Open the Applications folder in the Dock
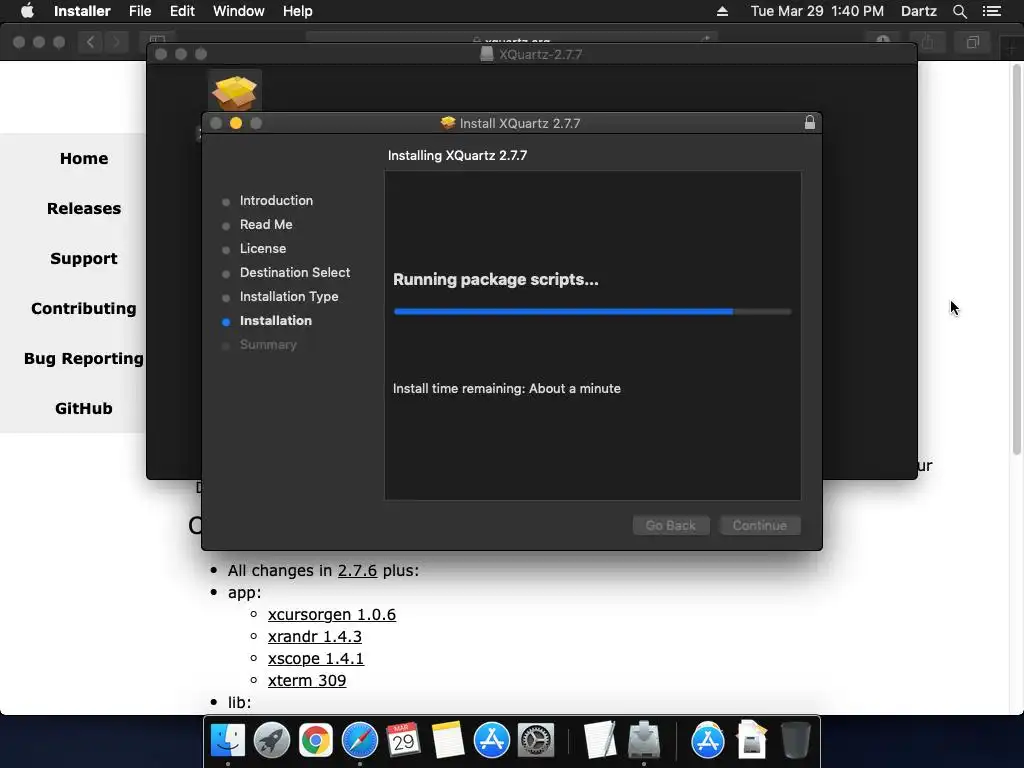 coord(707,740)
